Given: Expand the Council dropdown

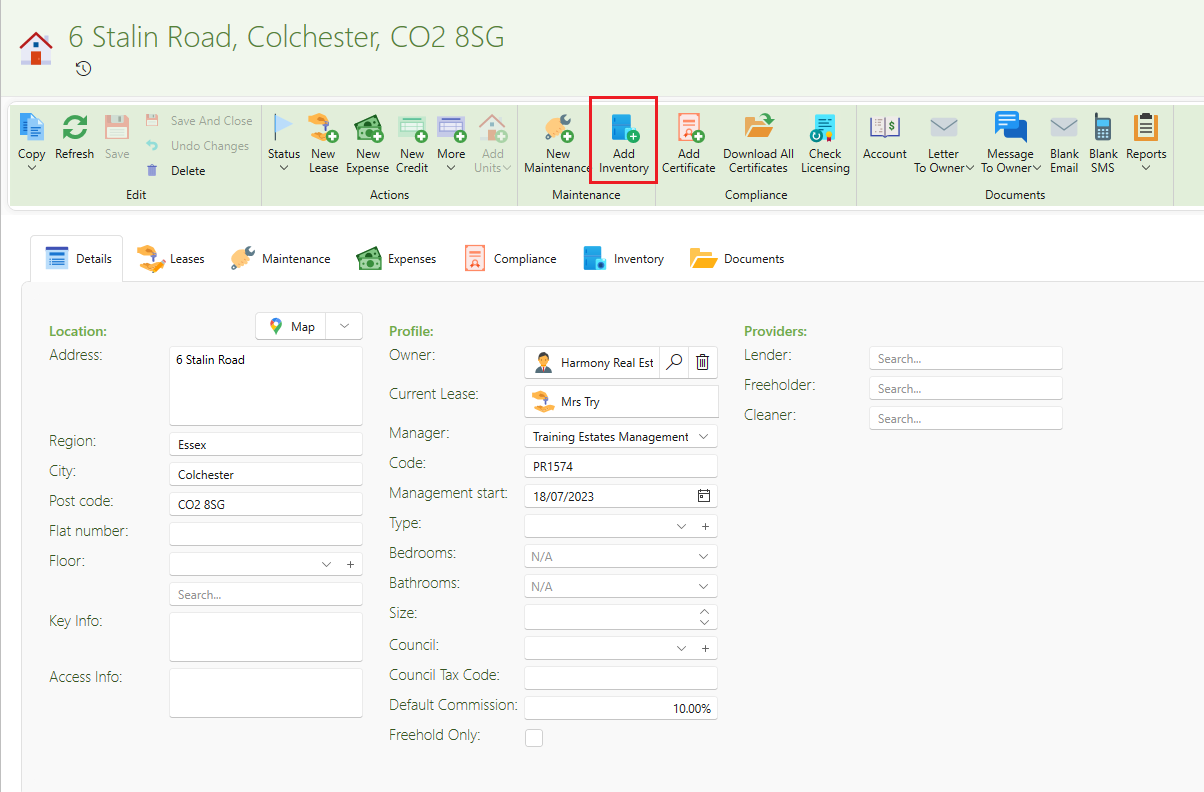Looking at the screenshot, I should [x=681, y=648].
